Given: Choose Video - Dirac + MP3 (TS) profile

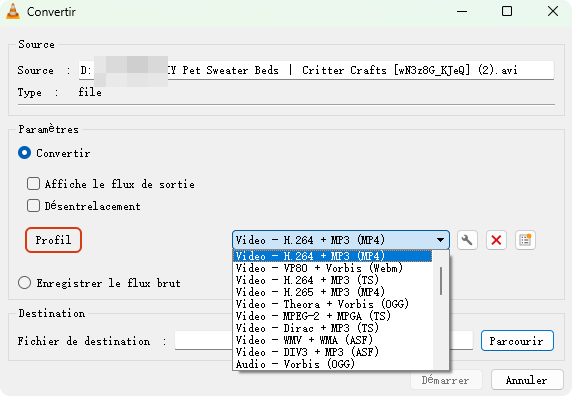Looking at the screenshot, I should click(332, 328).
